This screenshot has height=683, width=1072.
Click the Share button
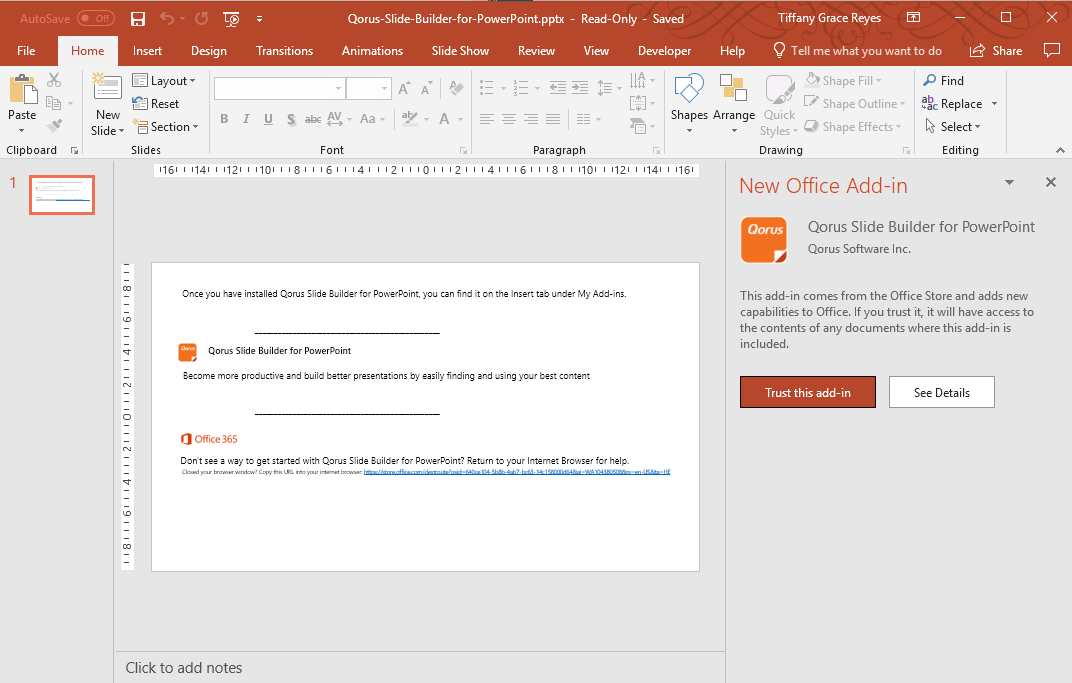[x=996, y=51]
